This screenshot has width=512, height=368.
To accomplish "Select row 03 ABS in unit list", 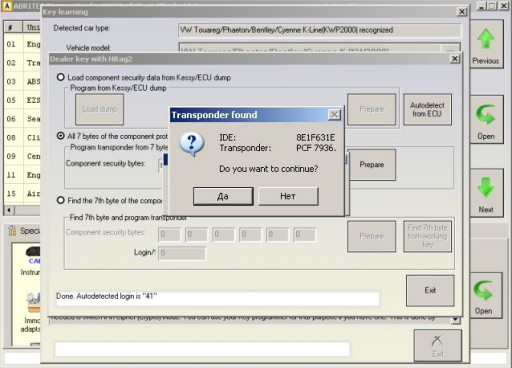I will [22, 81].
